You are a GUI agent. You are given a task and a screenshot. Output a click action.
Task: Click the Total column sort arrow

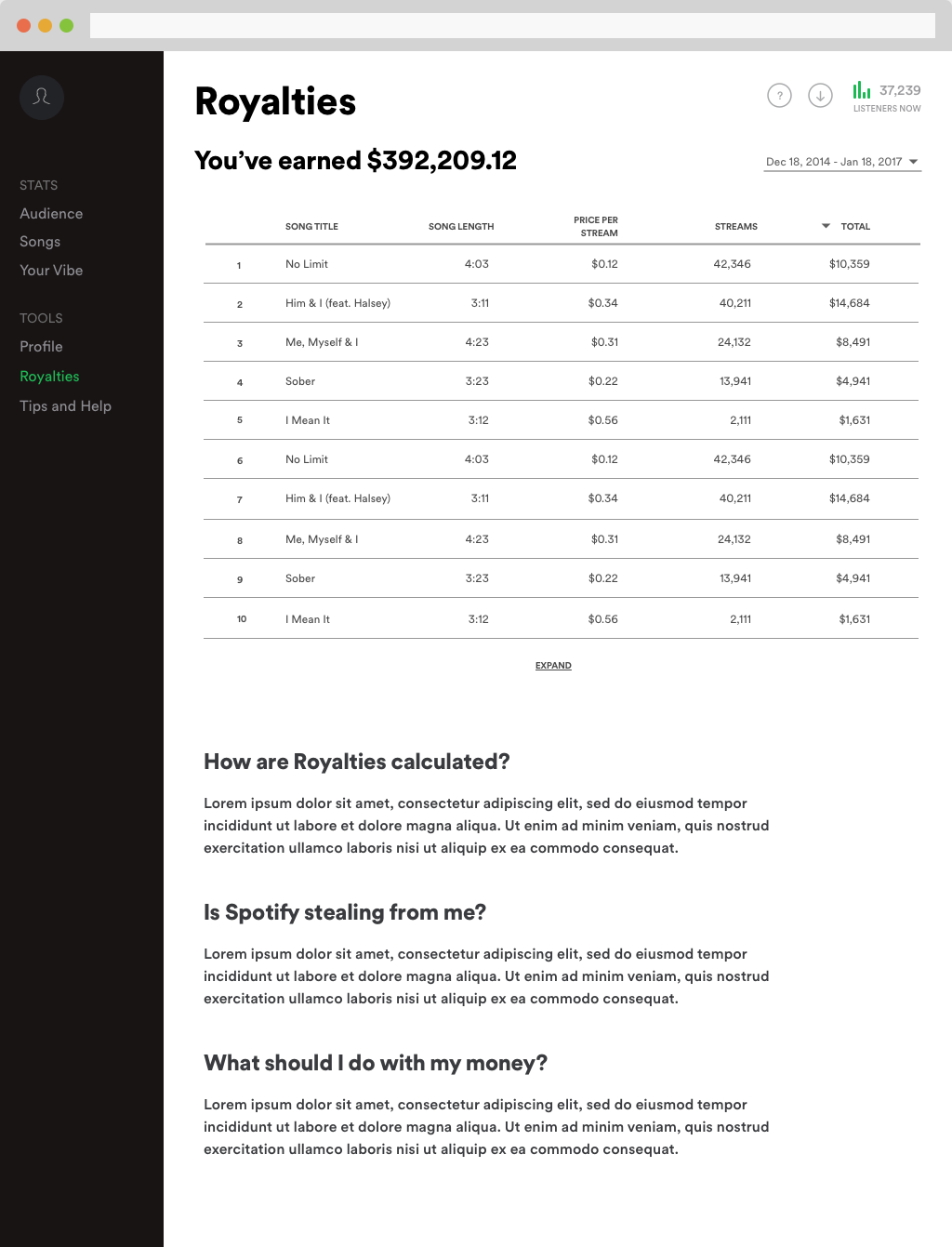(x=826, y=226)
